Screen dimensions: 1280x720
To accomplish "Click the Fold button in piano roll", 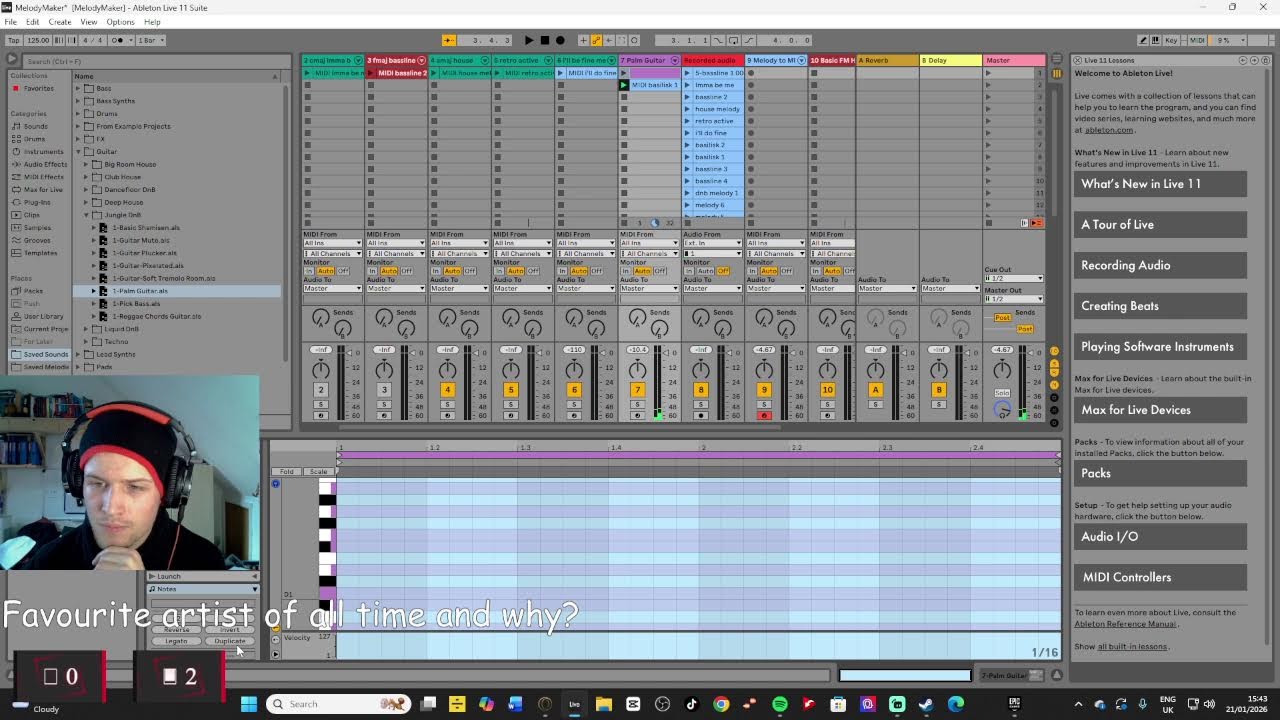I will 287,472.
